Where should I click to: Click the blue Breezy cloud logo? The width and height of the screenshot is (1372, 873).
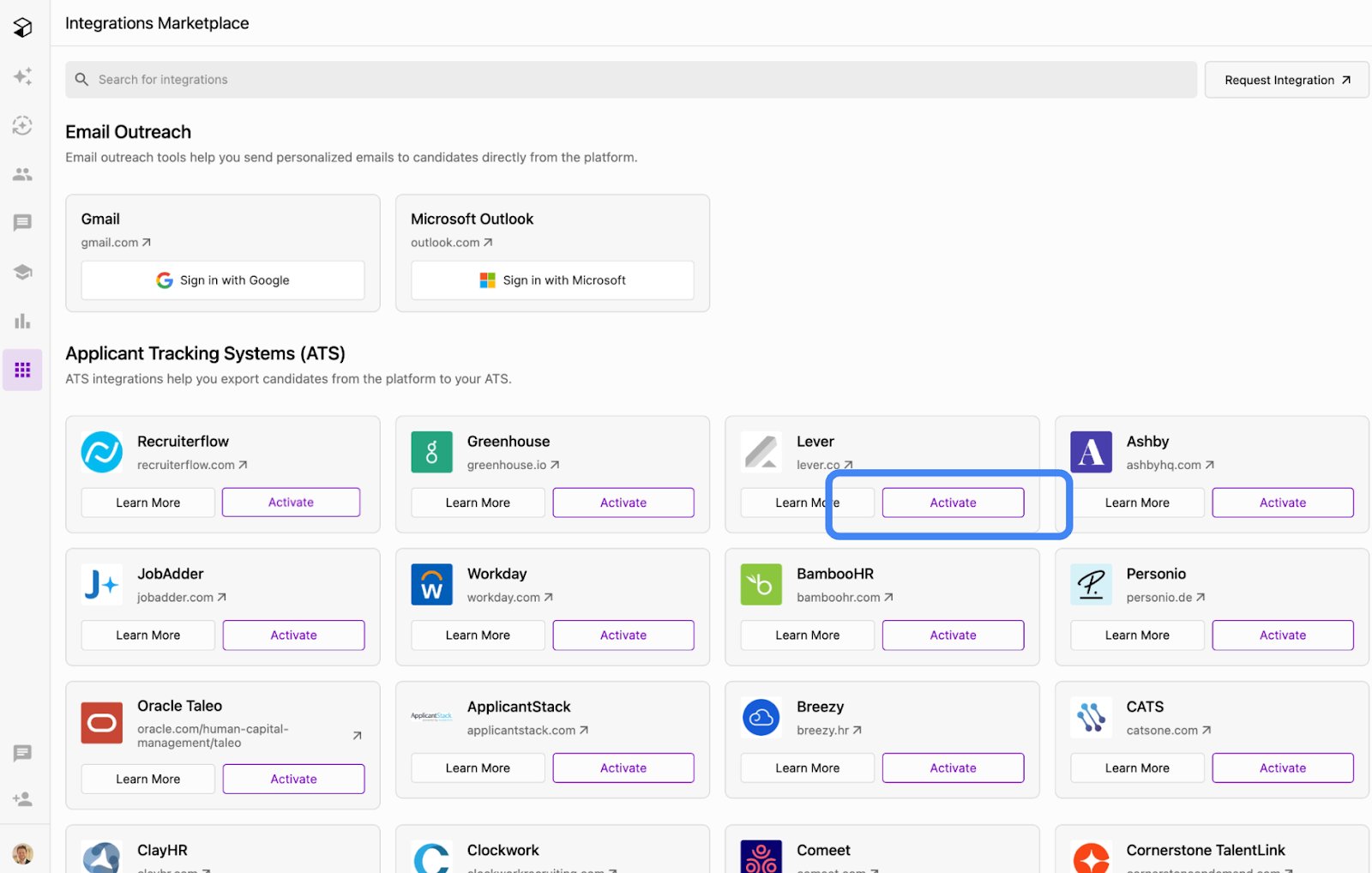pyautogui.click(x=761, y=718)
